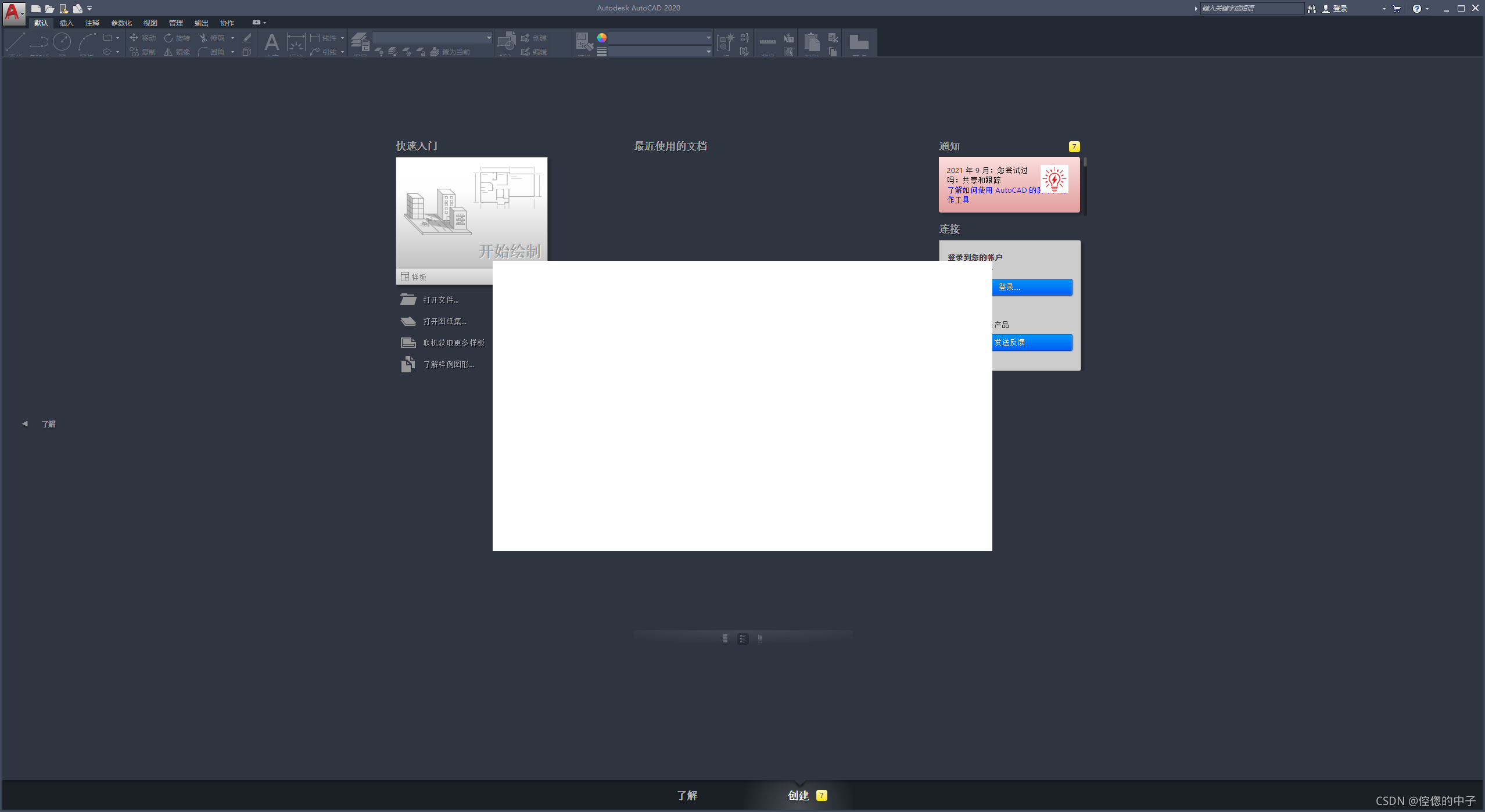Open the quick access toolbar customize arrow
The width and height of the screenshot is (1485, 812).
pyautogui.click(x=89, y=9)
